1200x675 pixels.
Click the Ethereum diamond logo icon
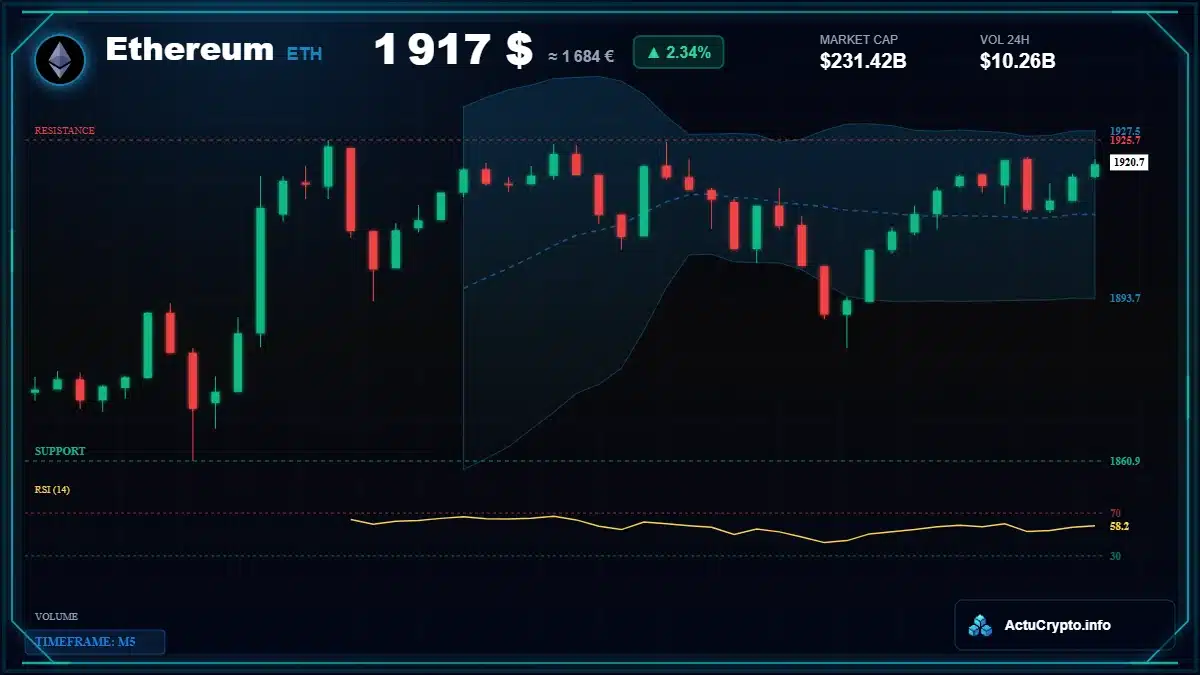(60, 59)
